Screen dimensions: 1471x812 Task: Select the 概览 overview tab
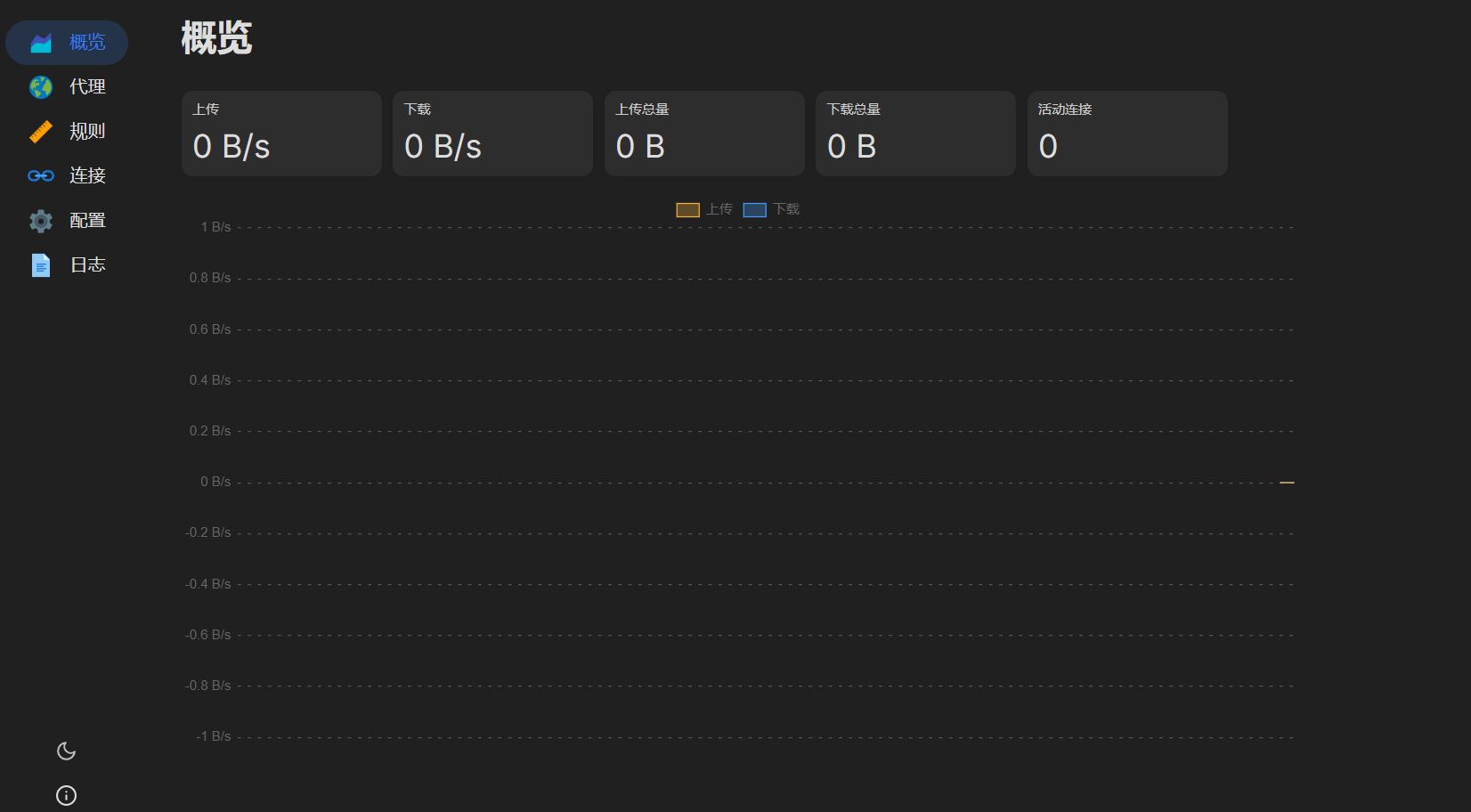87,43
